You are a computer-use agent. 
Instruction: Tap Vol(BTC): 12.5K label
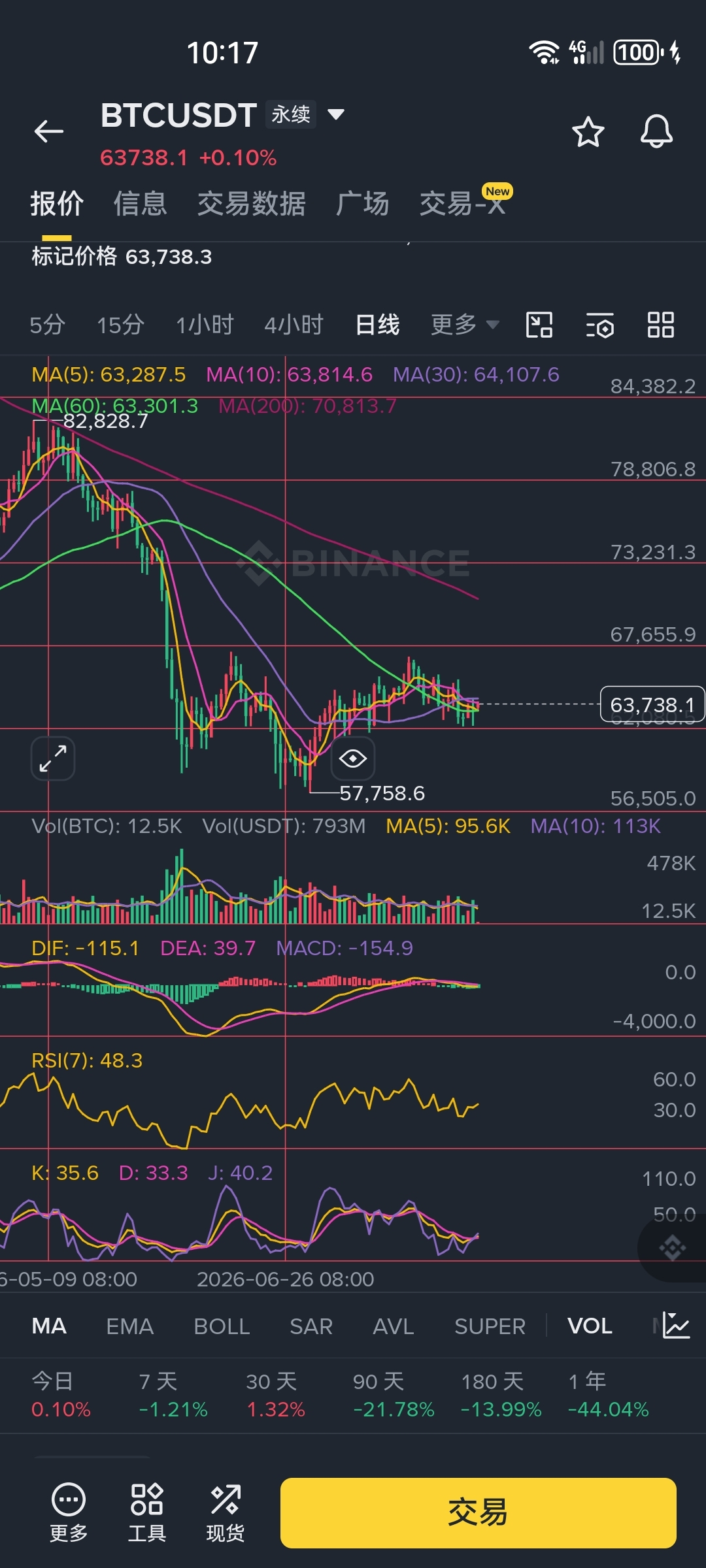[107, 826]
